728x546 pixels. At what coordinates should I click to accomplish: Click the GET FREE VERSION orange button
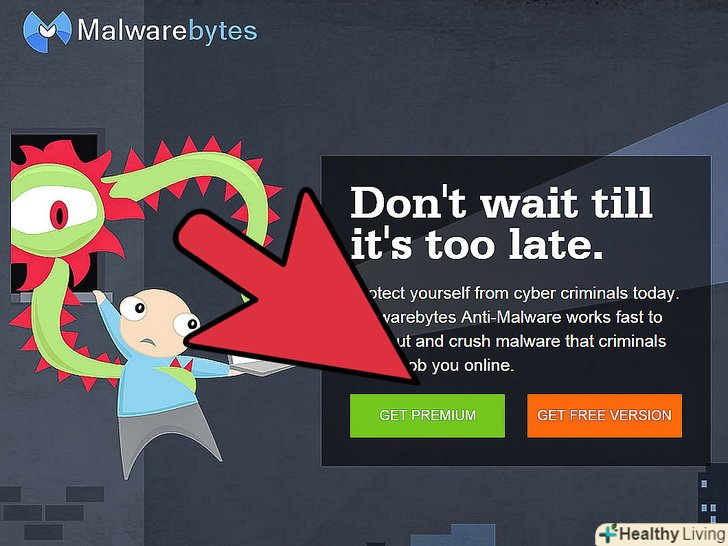click(604, 416)
